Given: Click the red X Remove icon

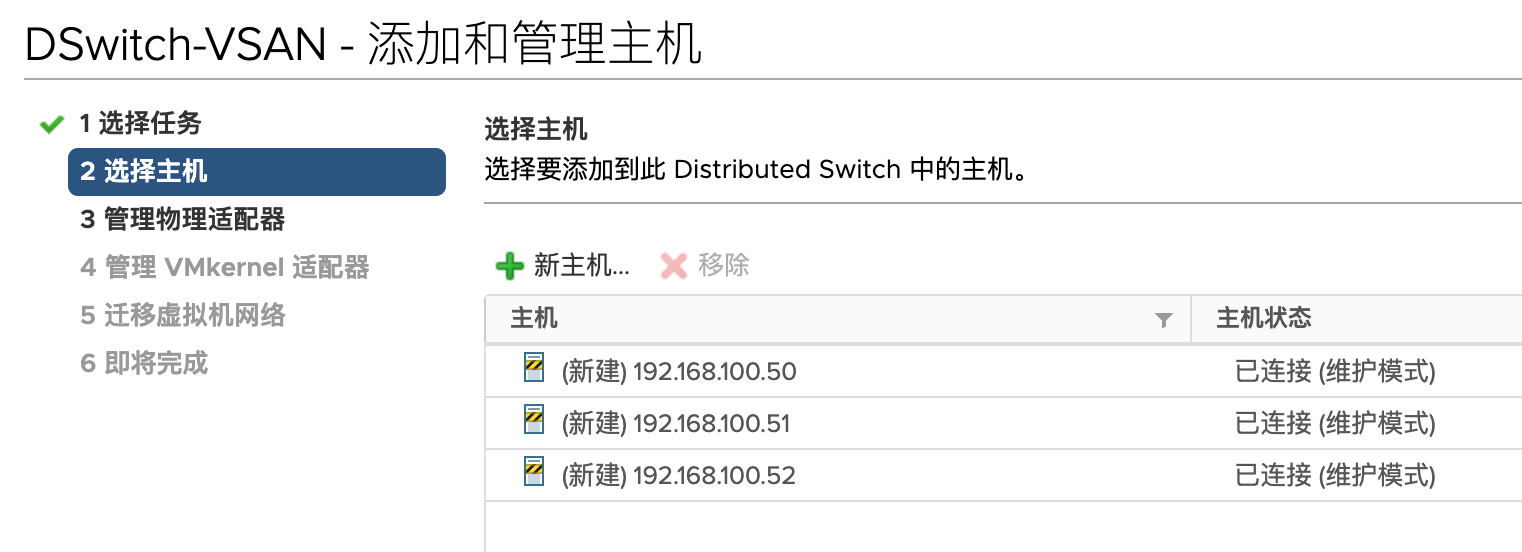Looking at the screenshot, I should [675, 266].
